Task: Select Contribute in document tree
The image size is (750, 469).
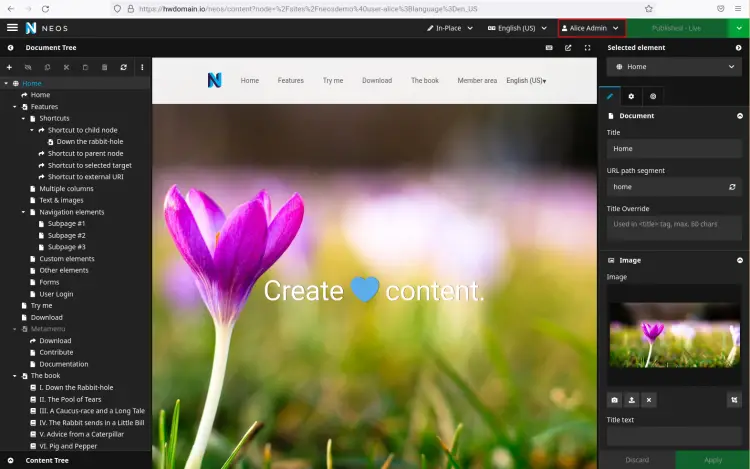Action: tap(56, 352)
